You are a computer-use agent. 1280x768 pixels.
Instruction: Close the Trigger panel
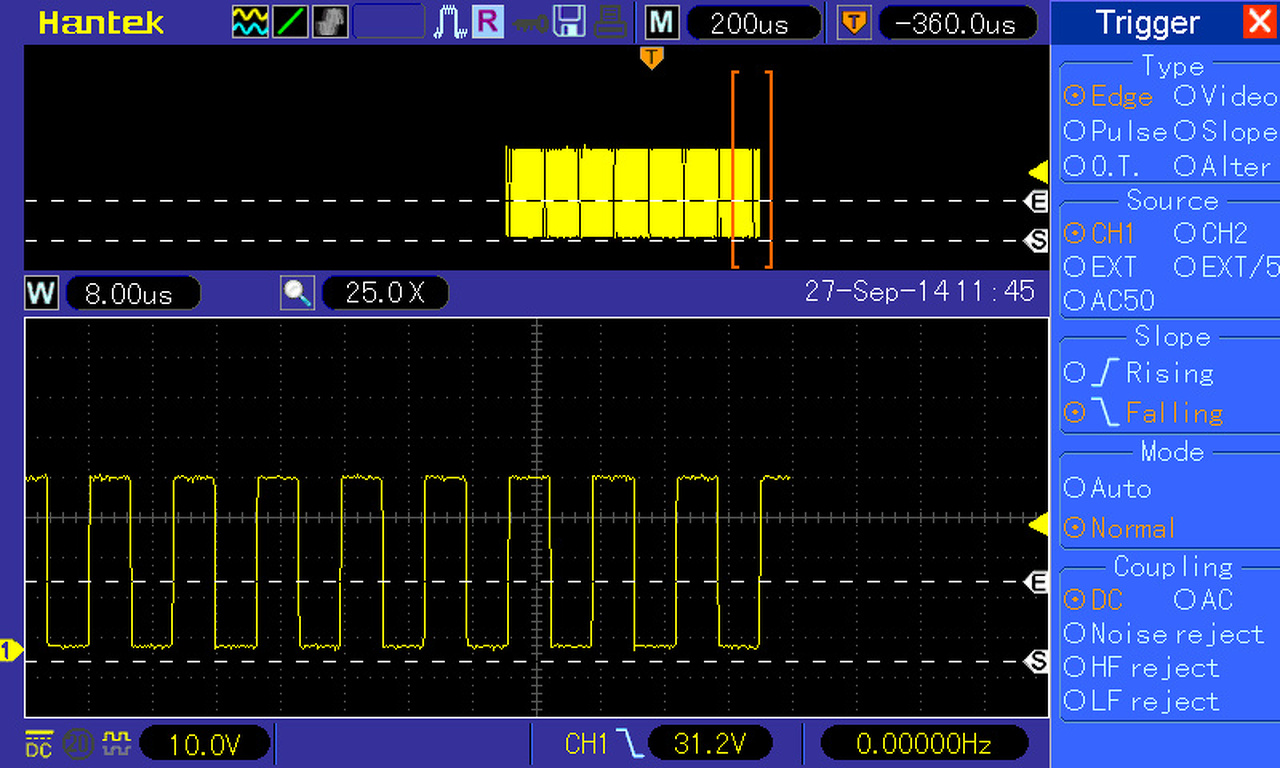tap(1259, 22)
